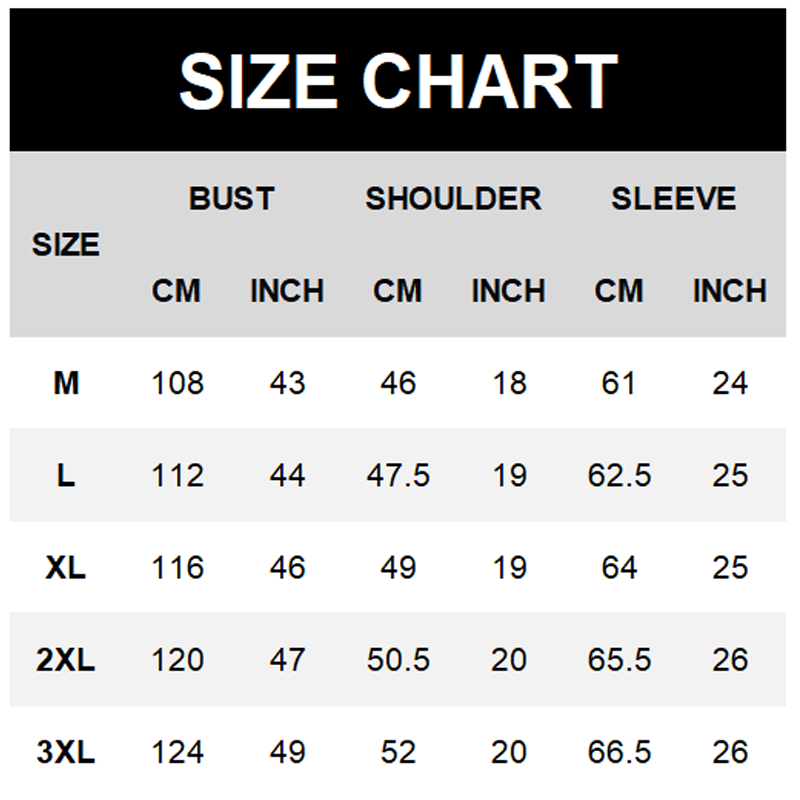Select the sleeve value 66.5 for 3XL

click(x=619, y=752)
